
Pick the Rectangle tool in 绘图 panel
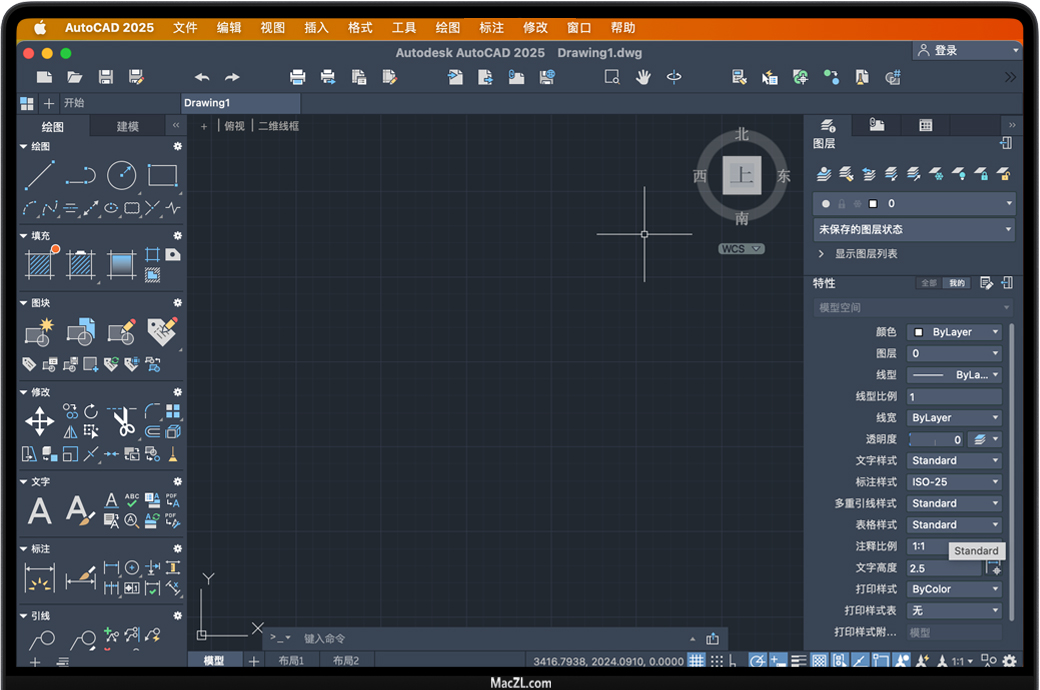click(x=162, y=176)
